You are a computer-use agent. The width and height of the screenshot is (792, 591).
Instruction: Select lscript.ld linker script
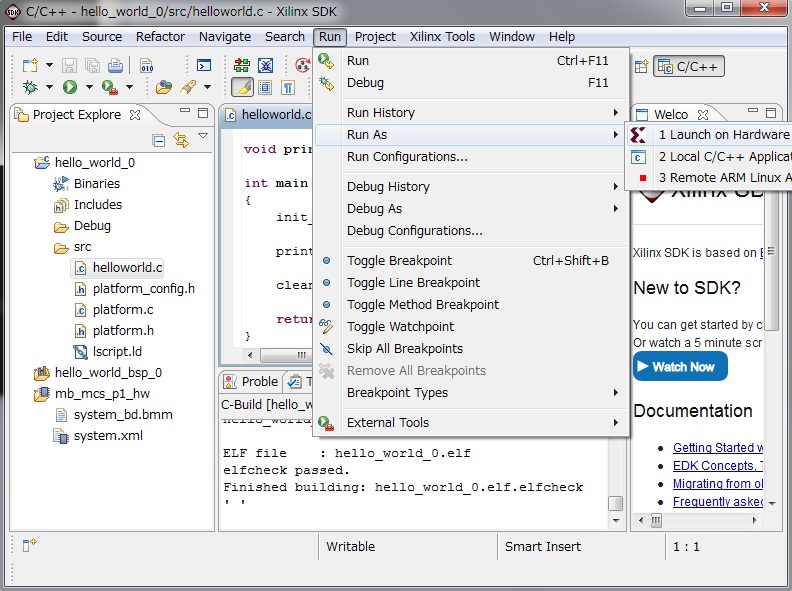[x=117, y=352]
